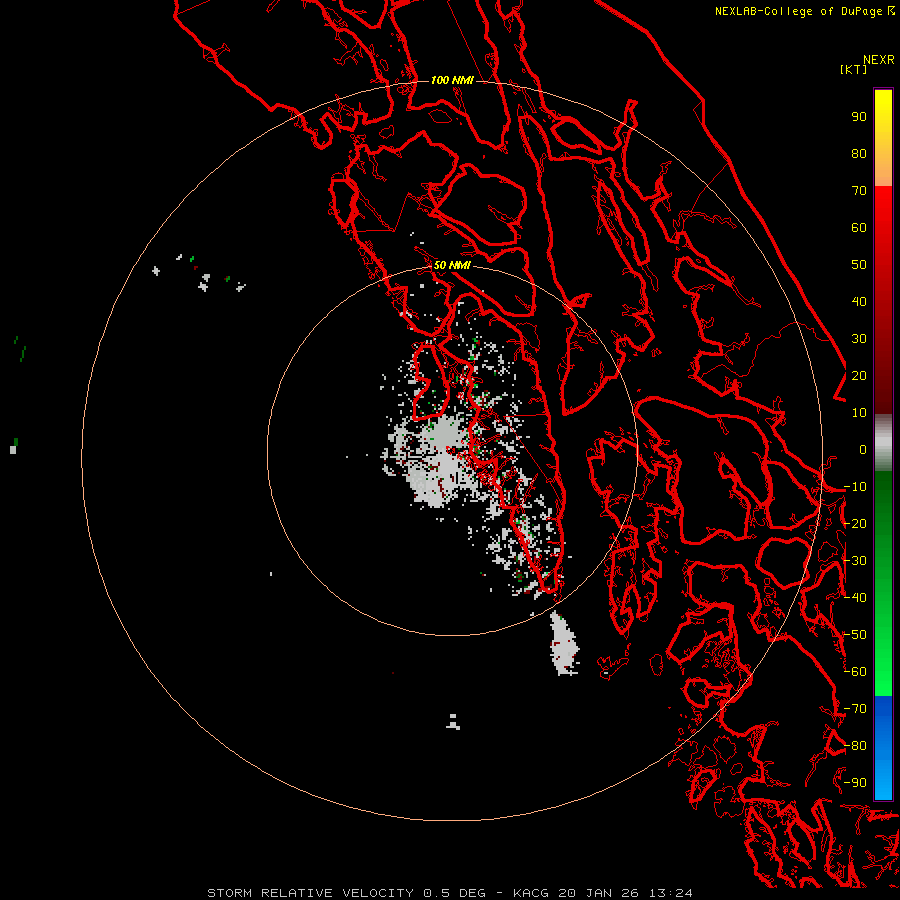
Task: Click the 10 value on velocity scale
Action: click(859, 413)
